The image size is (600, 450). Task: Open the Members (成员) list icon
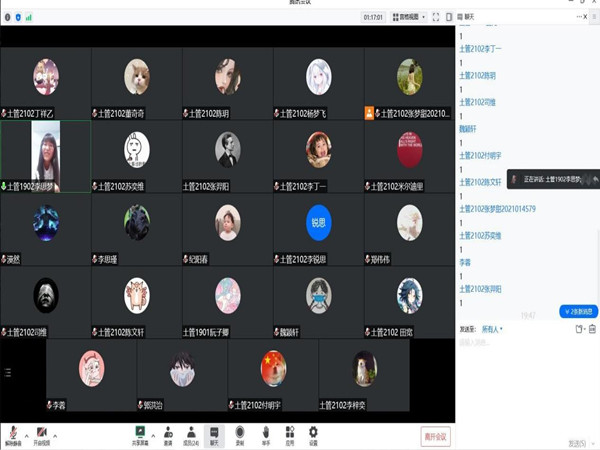click(191, 434)
